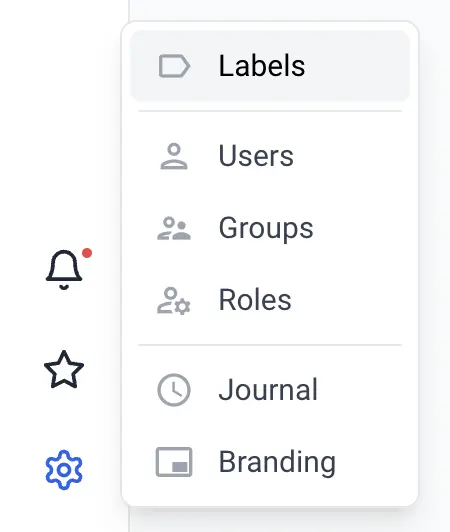450x532 pixels.
Task: Go to the Groups menu entry
Action: 266,228
